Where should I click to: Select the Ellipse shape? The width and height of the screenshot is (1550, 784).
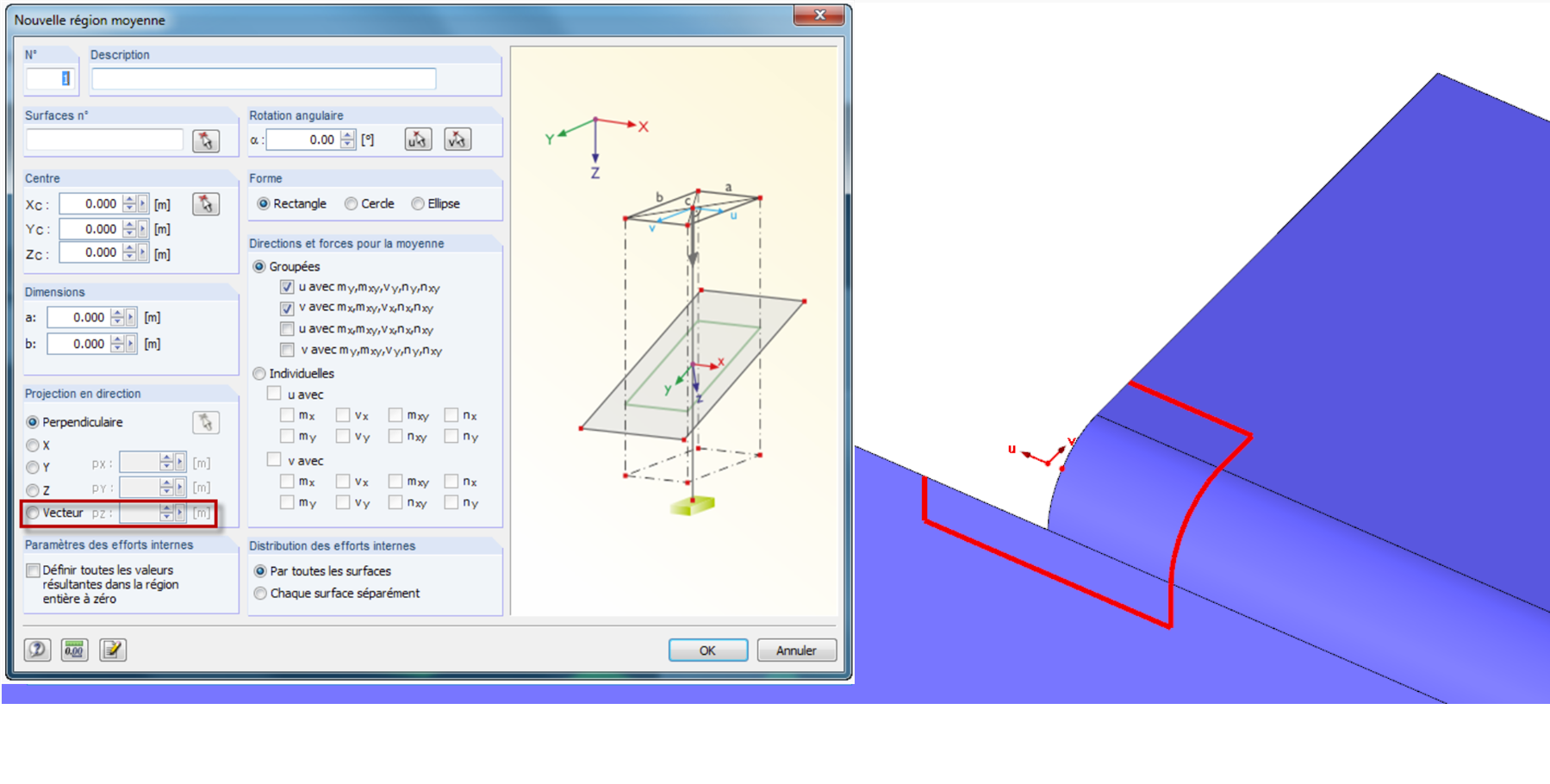click(418, 203)
